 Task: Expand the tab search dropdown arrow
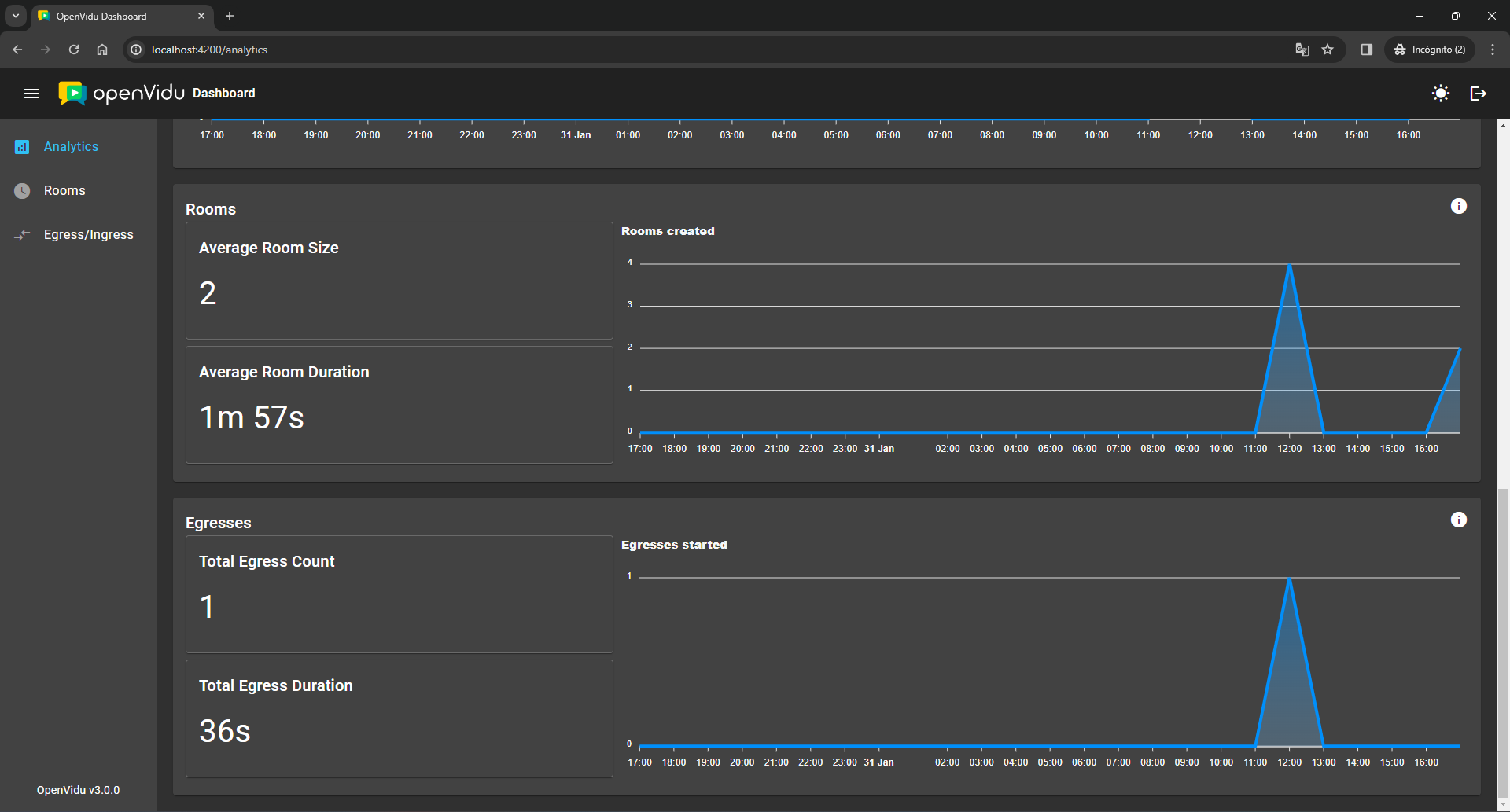pos(16,16)
